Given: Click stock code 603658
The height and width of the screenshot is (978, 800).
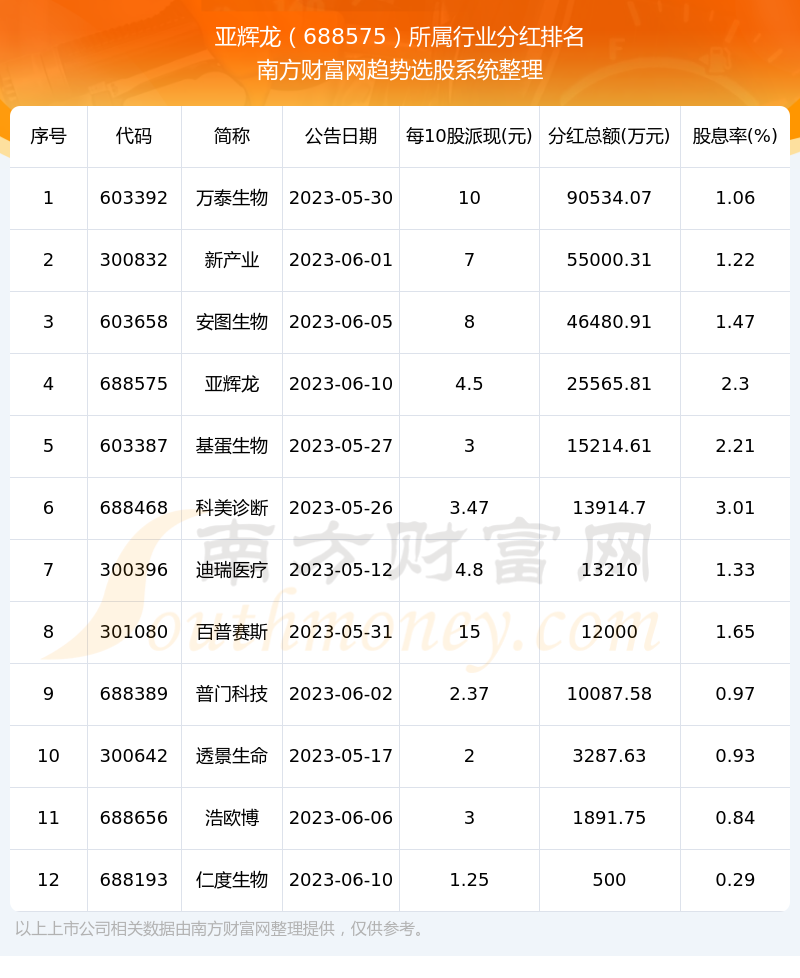Looking at the screenshot, I should pos(133,322).
